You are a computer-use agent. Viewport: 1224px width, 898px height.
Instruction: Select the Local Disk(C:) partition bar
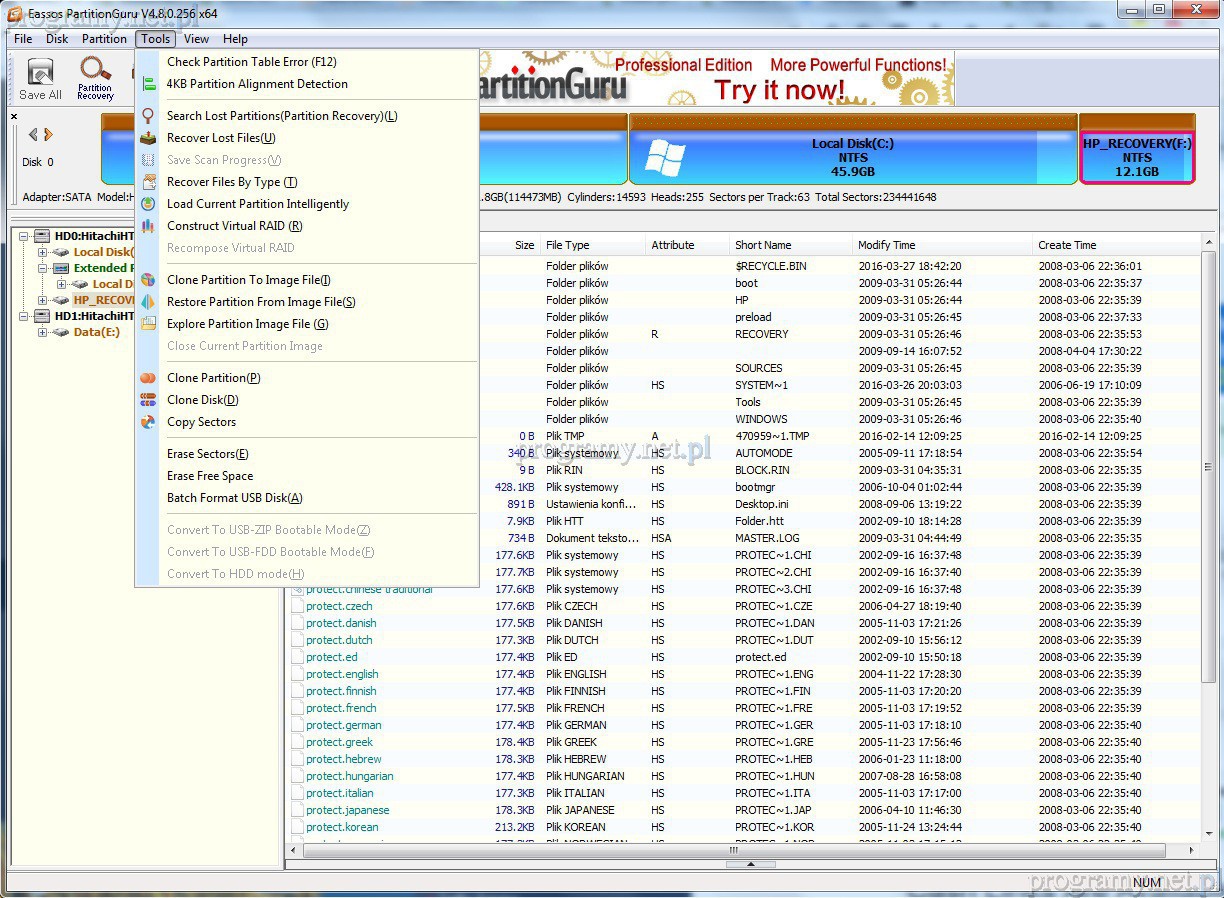click(x=852, y=157)
